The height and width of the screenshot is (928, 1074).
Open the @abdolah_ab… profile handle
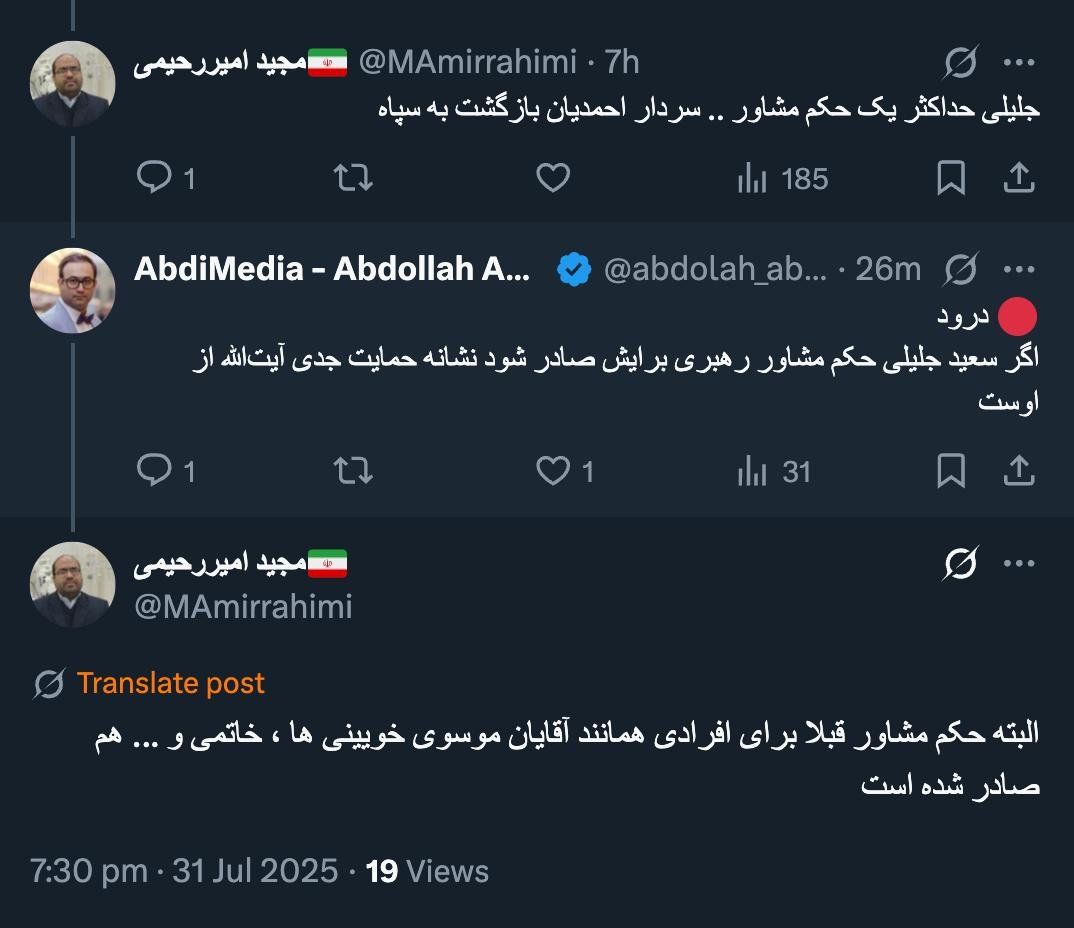716,270
